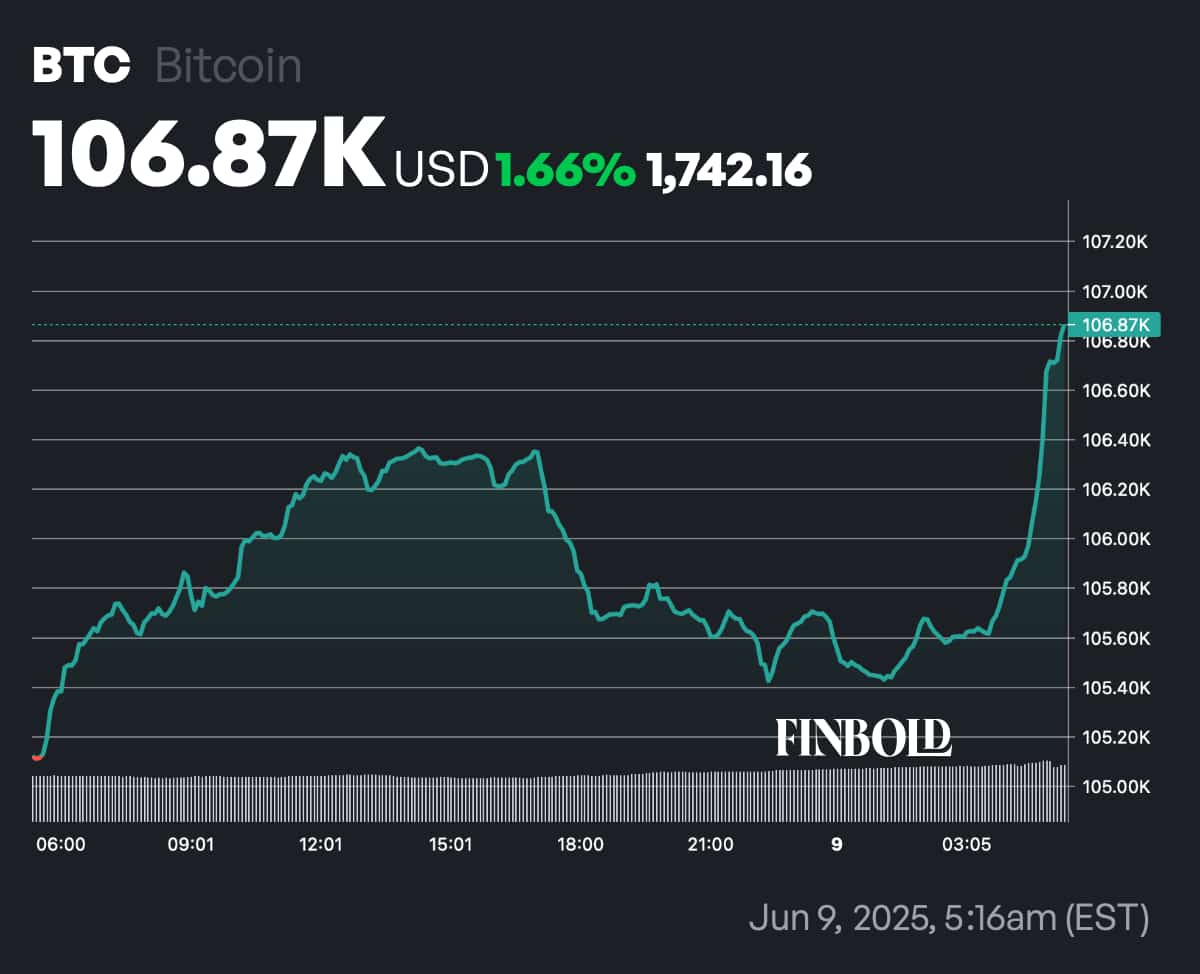Viewport: 1200px width, 974px height.
Task: Click the 18:00 time axis label
Action: [x=580, y=845]
